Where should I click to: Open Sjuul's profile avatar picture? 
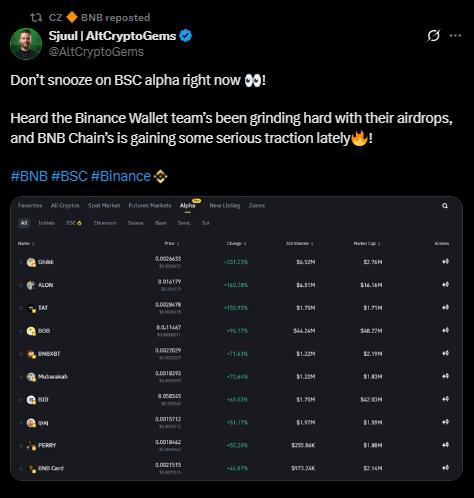(x=26, y=44)
